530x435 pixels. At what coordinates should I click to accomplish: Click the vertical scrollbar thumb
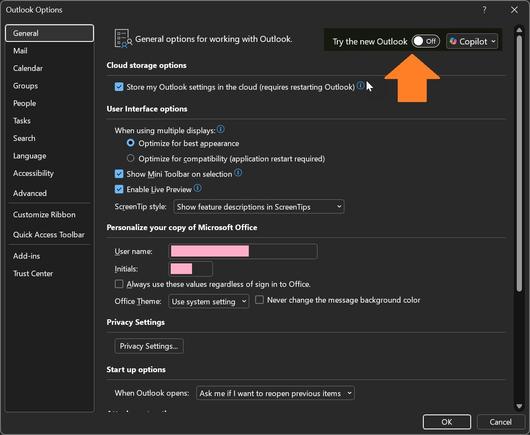pos(519,163)
